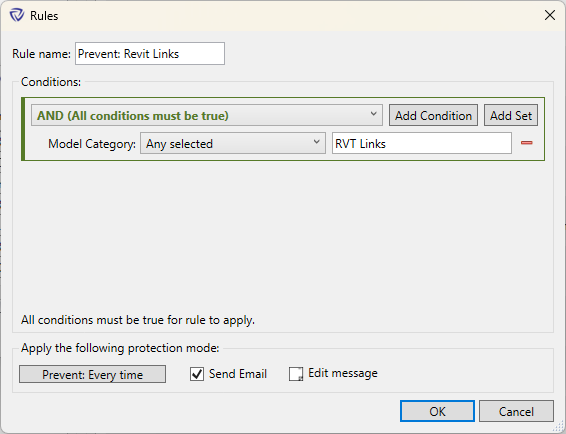Toggle the Send Email checkbox
The image size is (566, 434).
[x=197, y=374]
